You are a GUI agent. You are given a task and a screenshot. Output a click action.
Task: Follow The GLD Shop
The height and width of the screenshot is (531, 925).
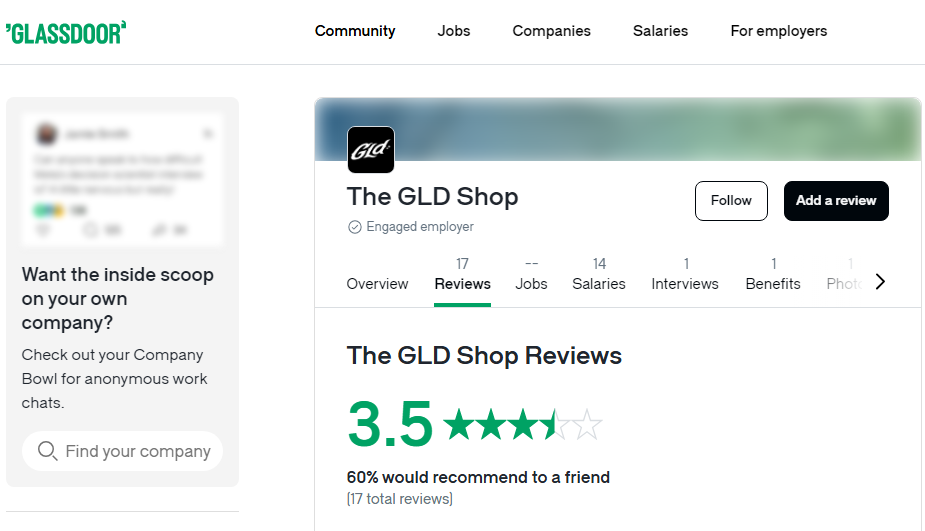tap(731, 201)
